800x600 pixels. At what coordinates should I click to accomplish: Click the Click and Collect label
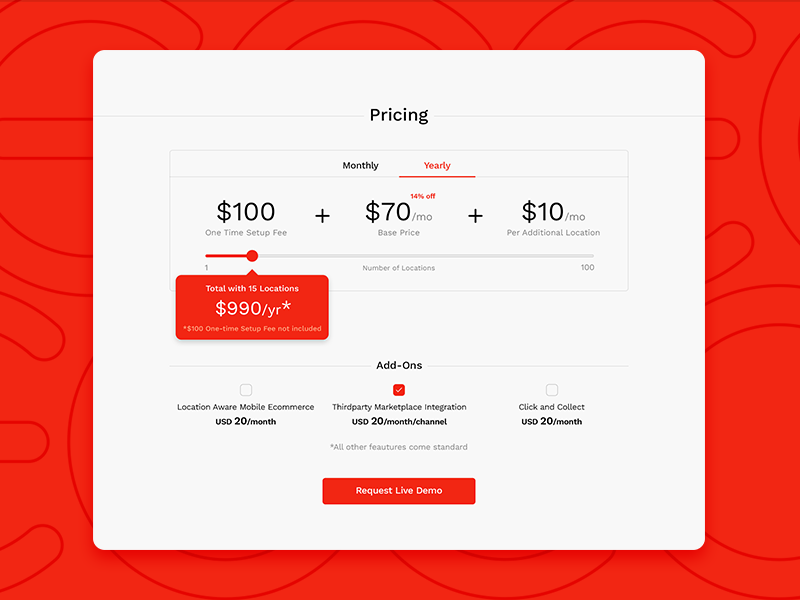coord(552,407)
